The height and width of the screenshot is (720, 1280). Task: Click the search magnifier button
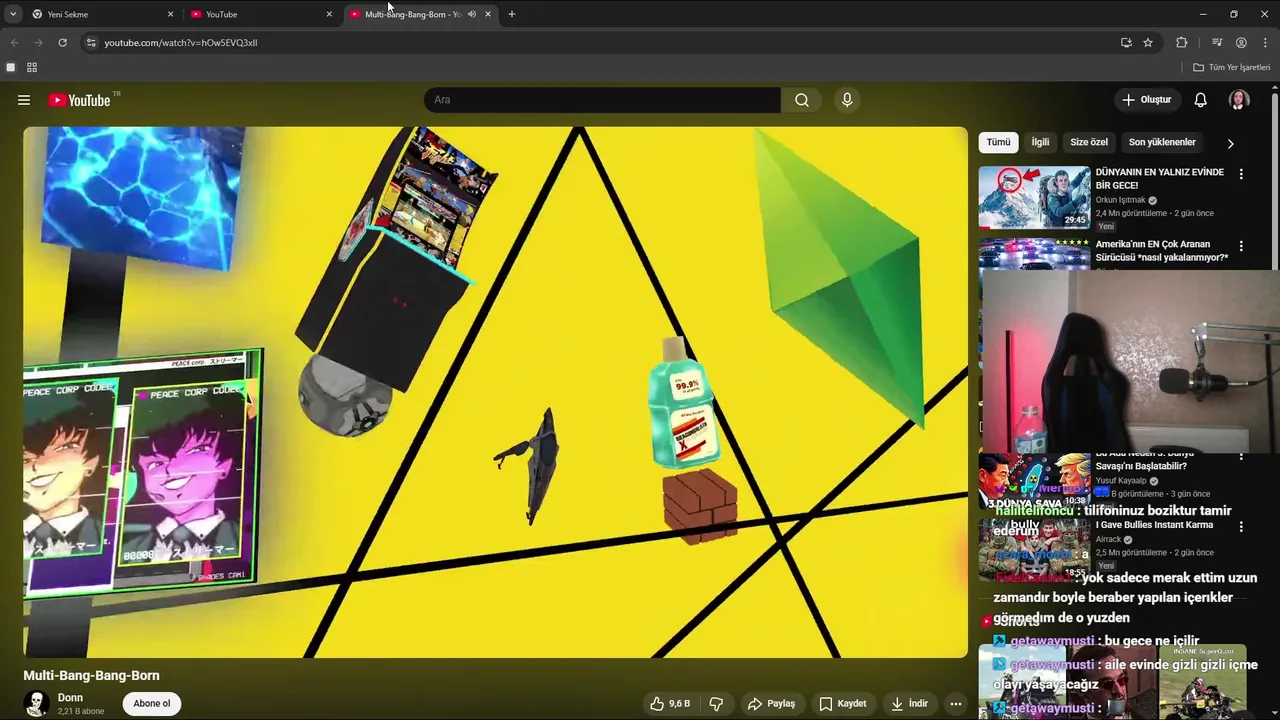(x=802, y=100)
